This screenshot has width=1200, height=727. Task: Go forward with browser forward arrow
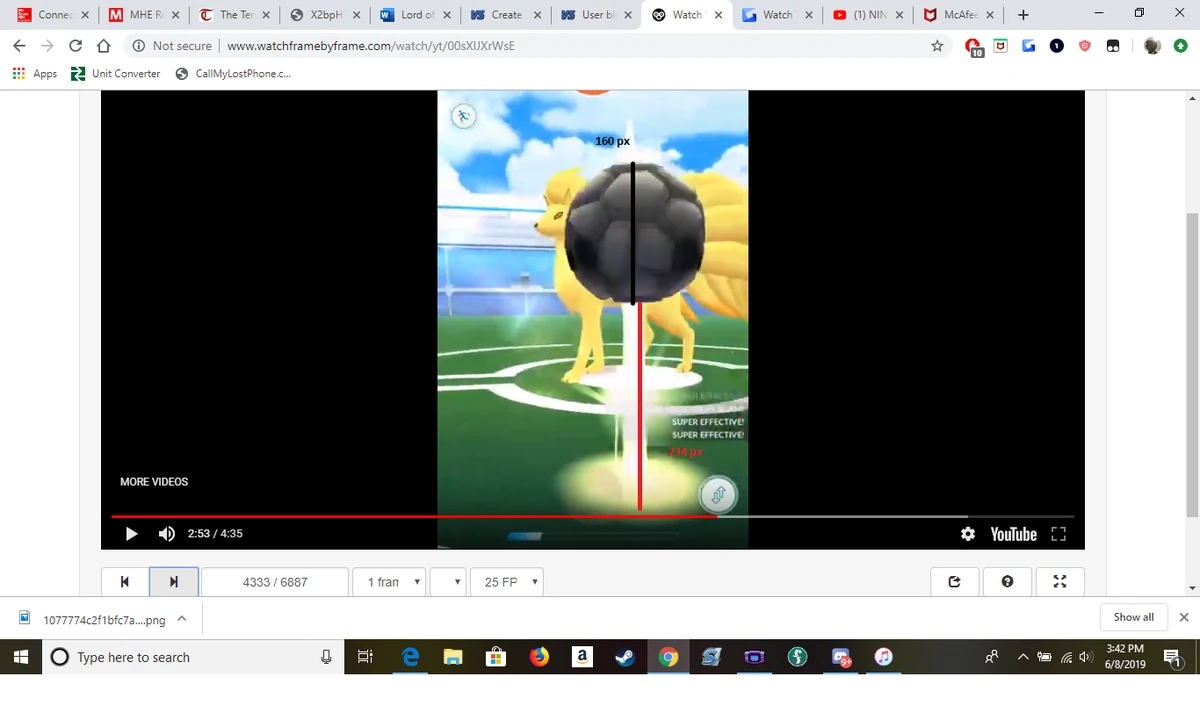coord(47,46)
